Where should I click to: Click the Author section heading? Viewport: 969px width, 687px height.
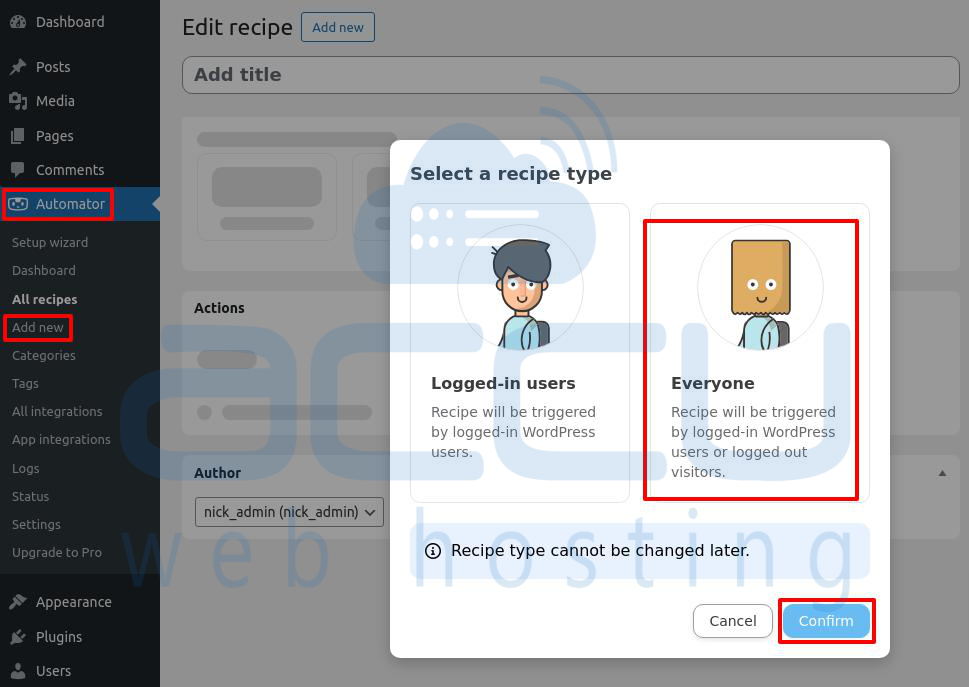[218, 473]
